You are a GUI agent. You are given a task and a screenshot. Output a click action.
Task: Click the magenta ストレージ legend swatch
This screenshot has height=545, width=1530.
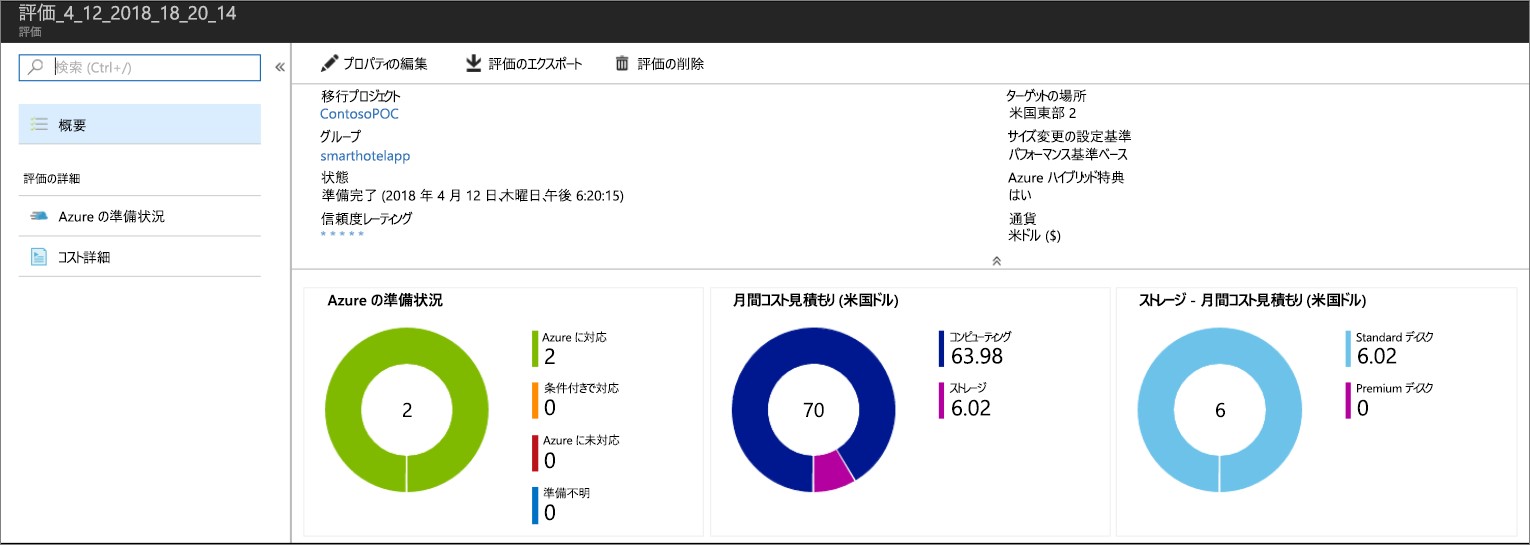click(x=942, y=400)
